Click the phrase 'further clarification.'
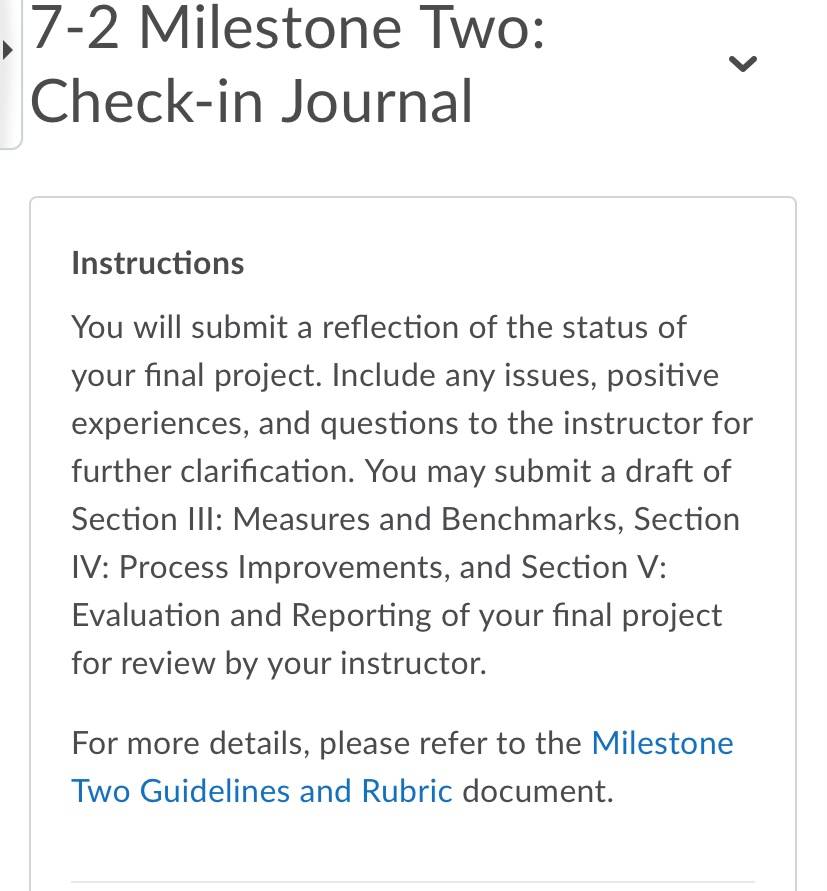827x891 pixels. [x=213, y=471]
